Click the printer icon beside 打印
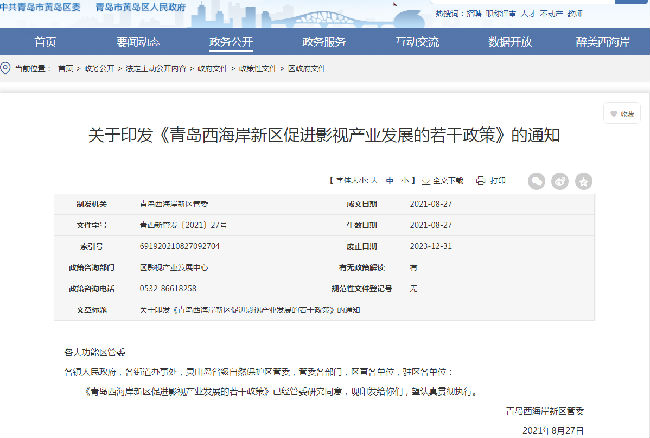The image size is (650, 438). click(480, 181)
